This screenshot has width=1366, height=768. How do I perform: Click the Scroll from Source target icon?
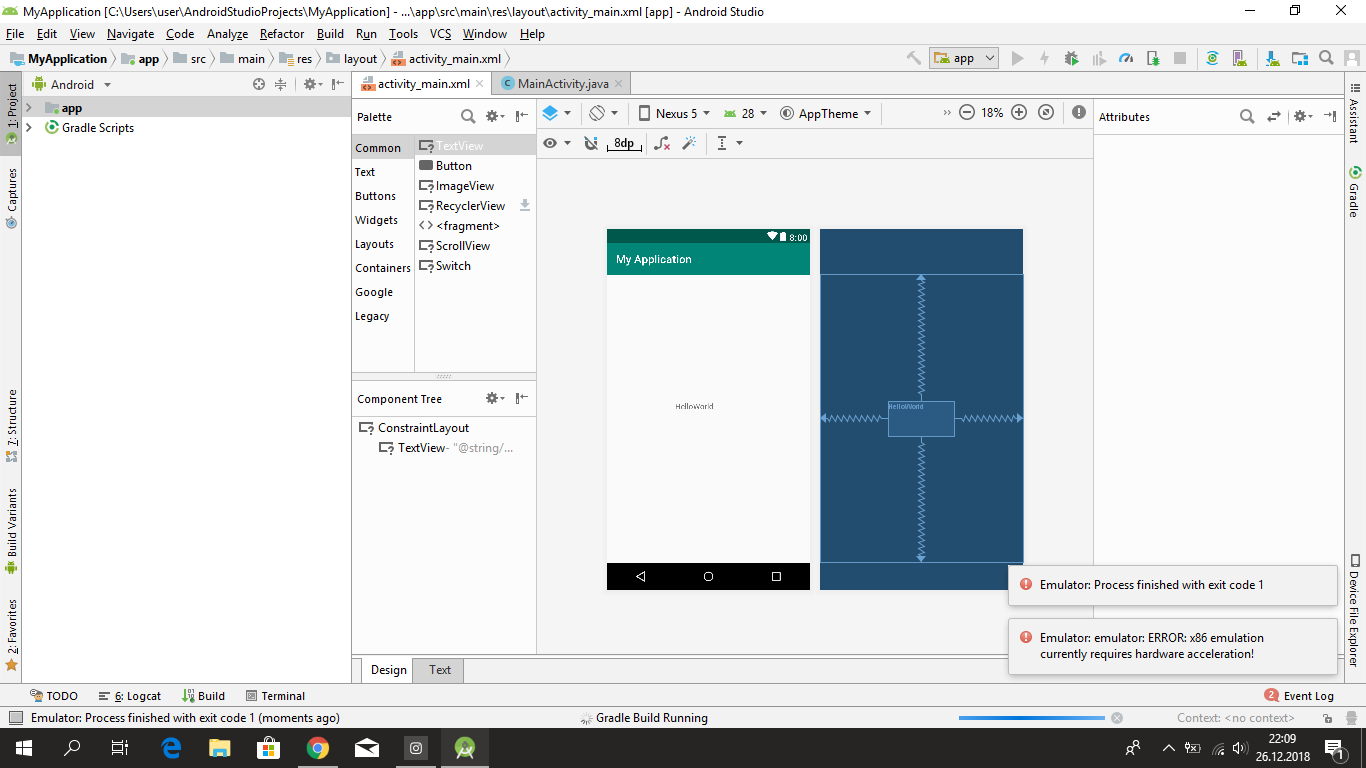pos(259,85)
